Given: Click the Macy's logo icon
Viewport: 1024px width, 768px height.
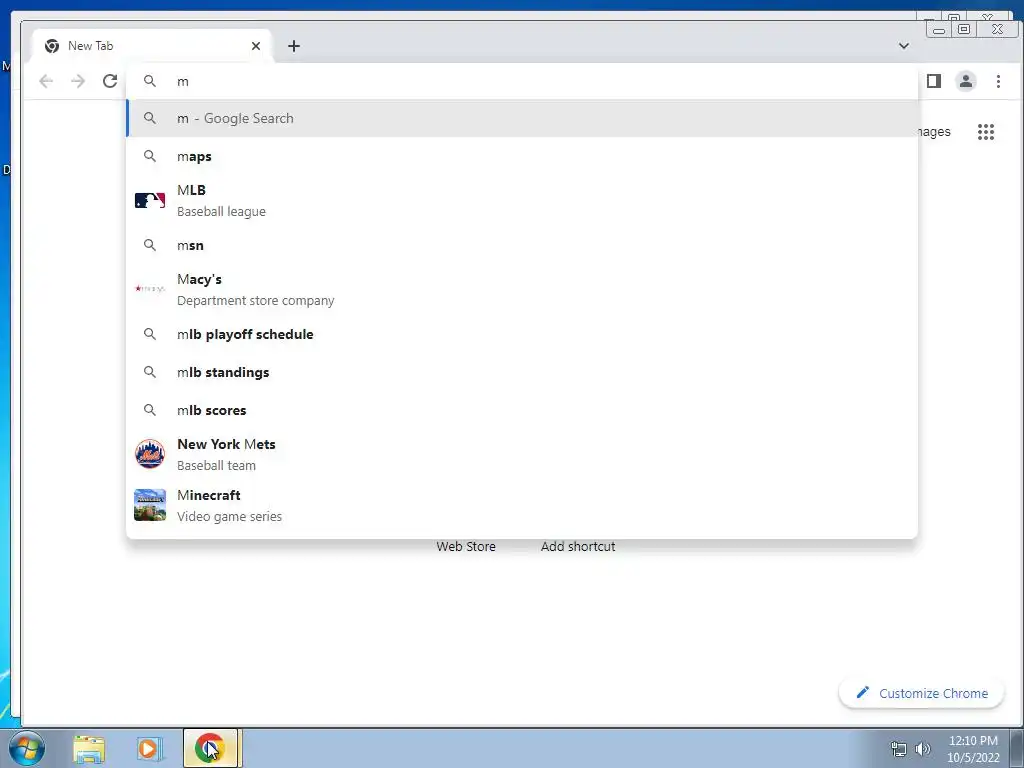Looking at the screenshot, I should point(150,288).
